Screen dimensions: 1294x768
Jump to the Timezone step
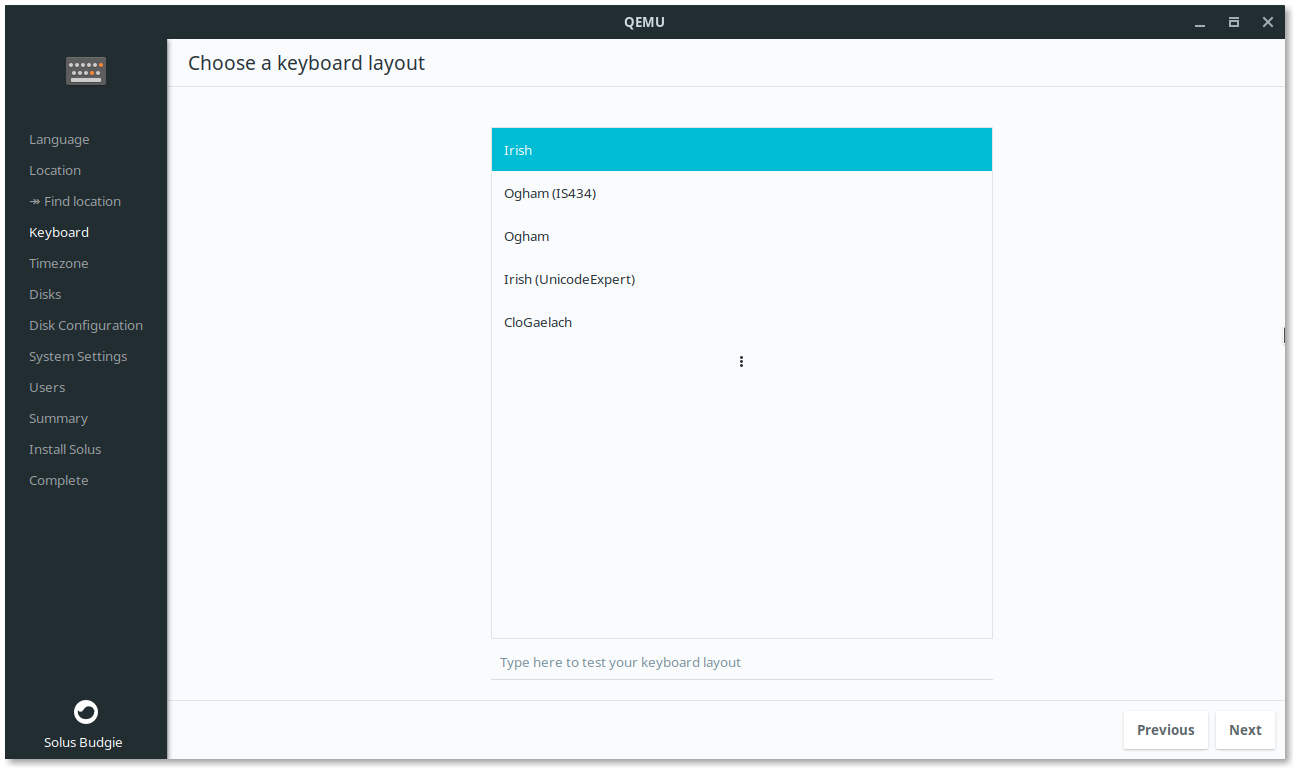tap(59, 263)
